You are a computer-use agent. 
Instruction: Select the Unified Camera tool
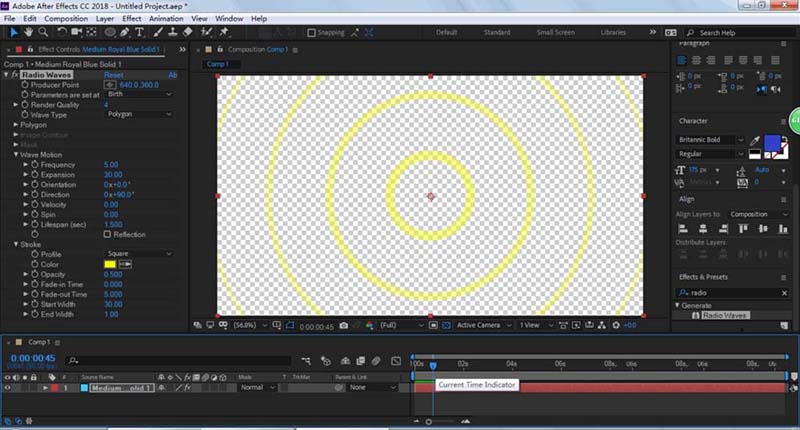77,32
